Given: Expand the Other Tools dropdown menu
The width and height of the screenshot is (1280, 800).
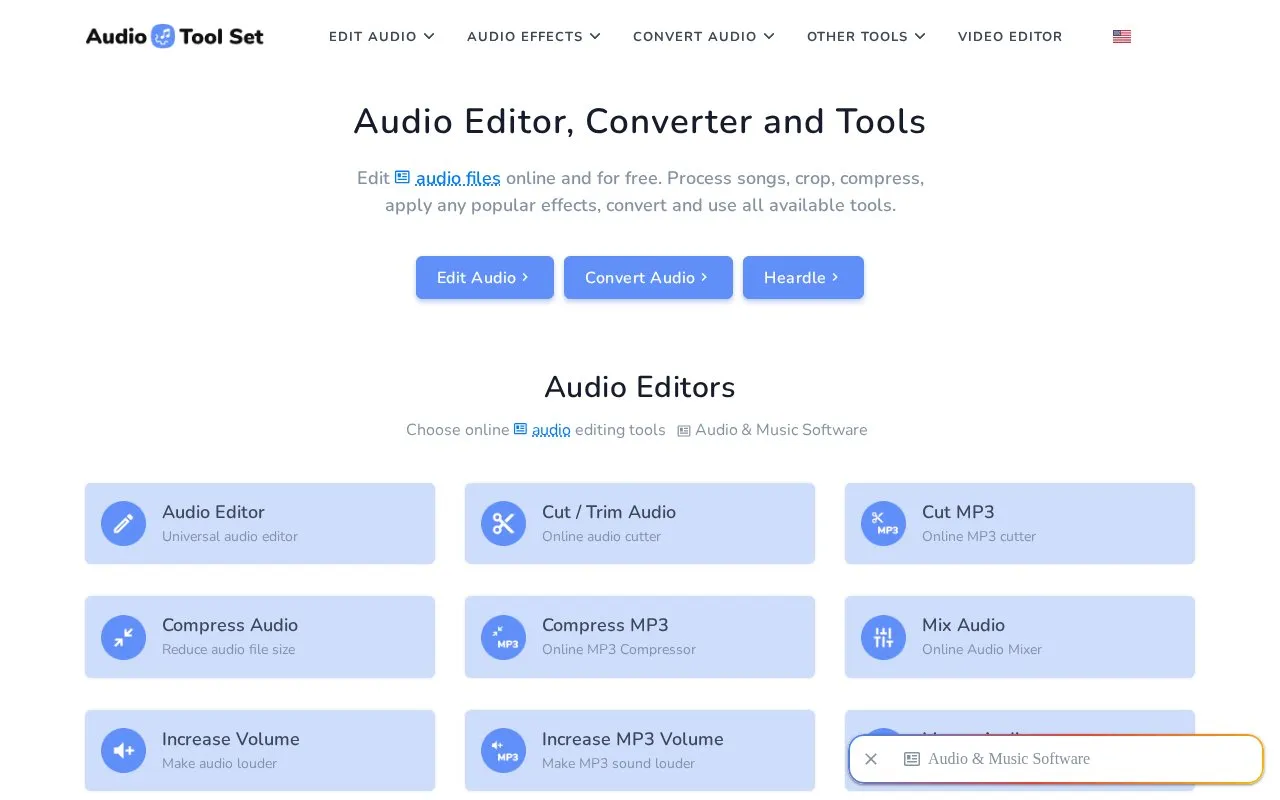Looking at the screenshot, I should [x=867, y=37].
